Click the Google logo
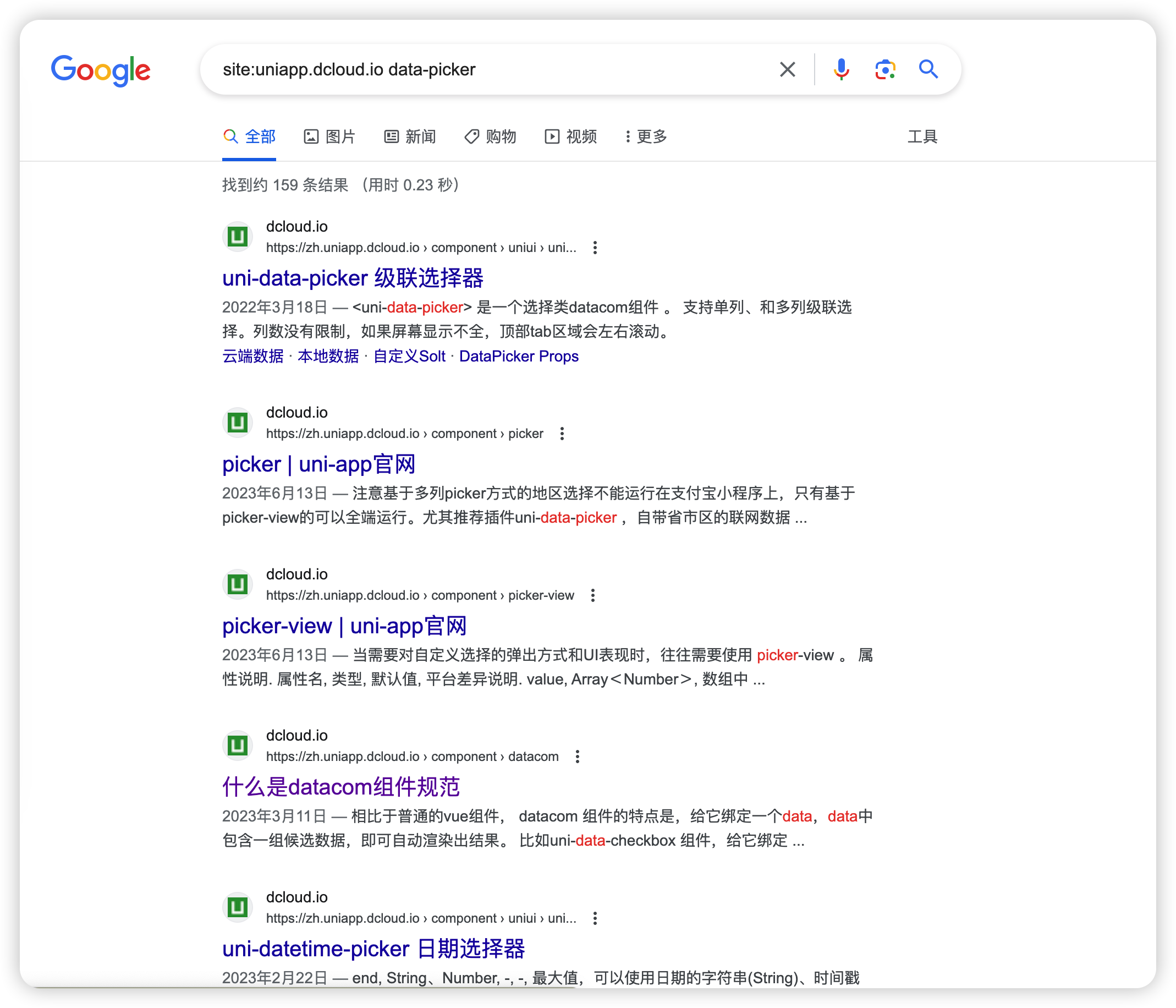Viewport: 1176px width, 1008px height. (x=101, y=70)
